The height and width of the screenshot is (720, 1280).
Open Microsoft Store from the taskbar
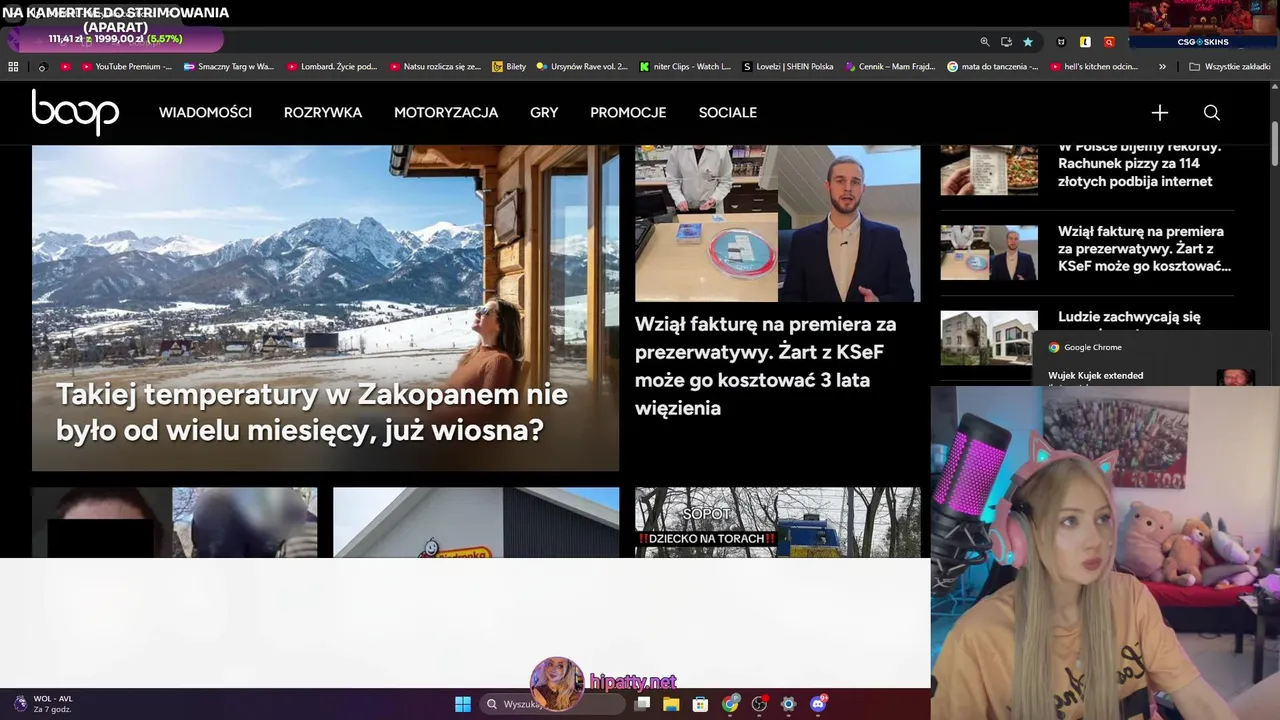[x=700, y=704]
